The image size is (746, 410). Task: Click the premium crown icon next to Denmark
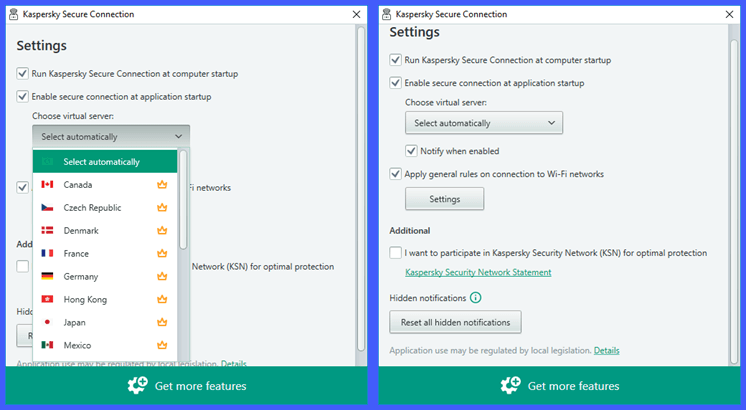[x=162, y=230]
